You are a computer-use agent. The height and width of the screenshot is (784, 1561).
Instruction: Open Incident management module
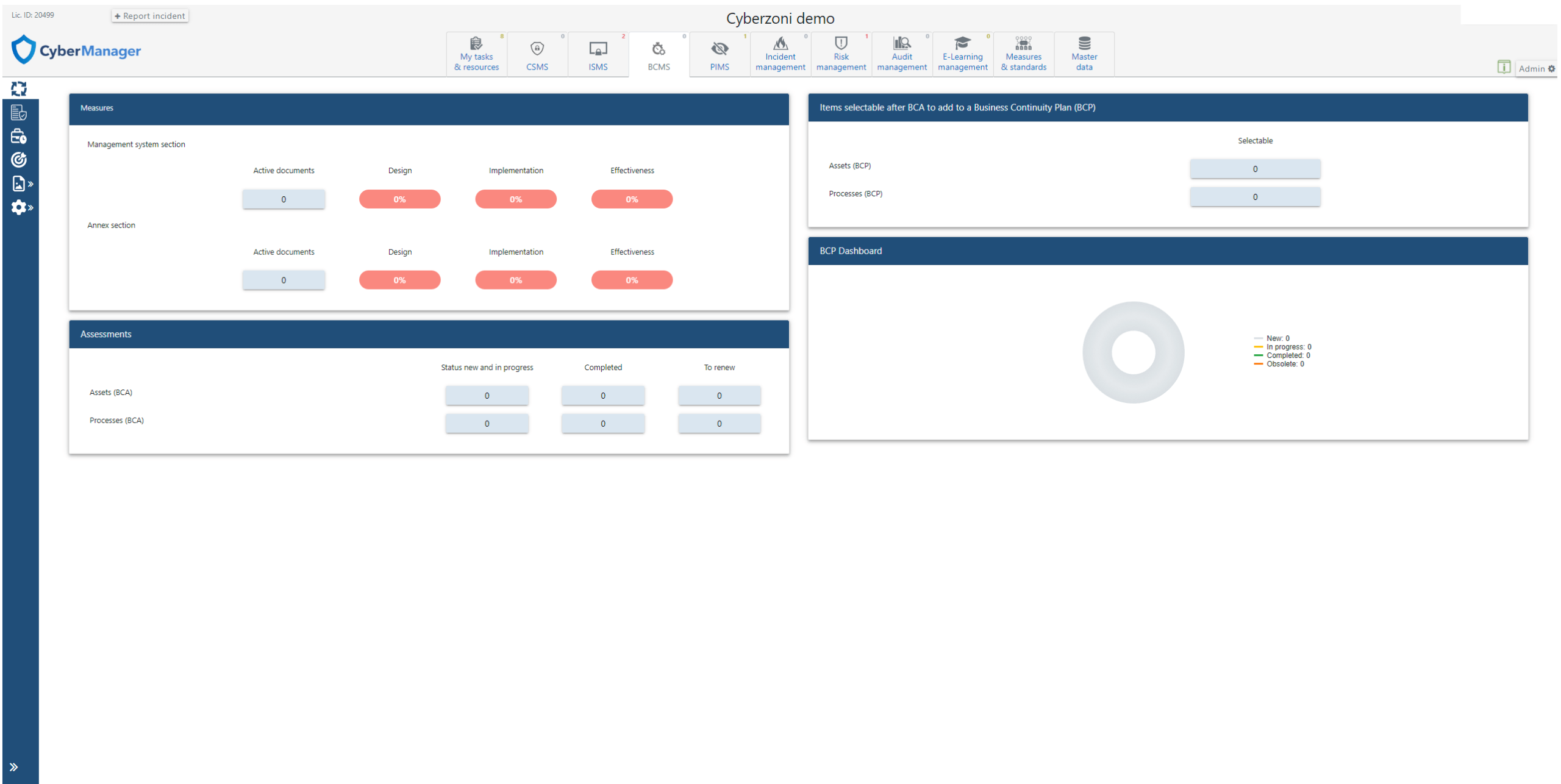click(780, 54)
